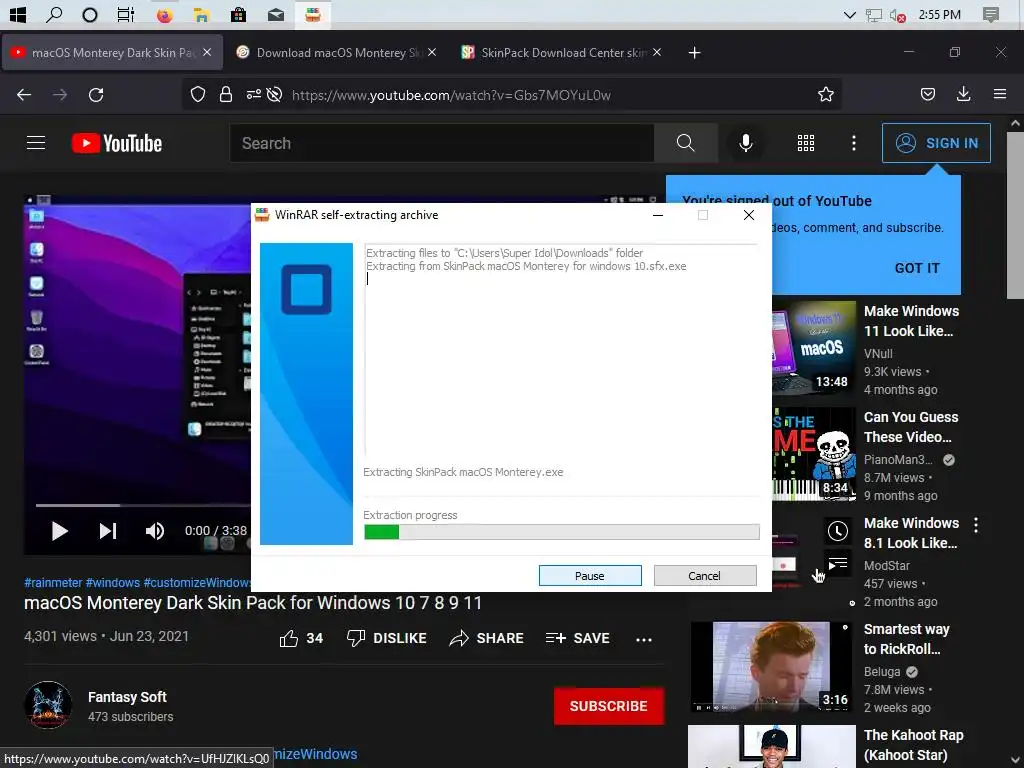This screenshot has width=1024, height=768.
Task: Switch to Download macOS Monterey tab
Action: point(338,52)
